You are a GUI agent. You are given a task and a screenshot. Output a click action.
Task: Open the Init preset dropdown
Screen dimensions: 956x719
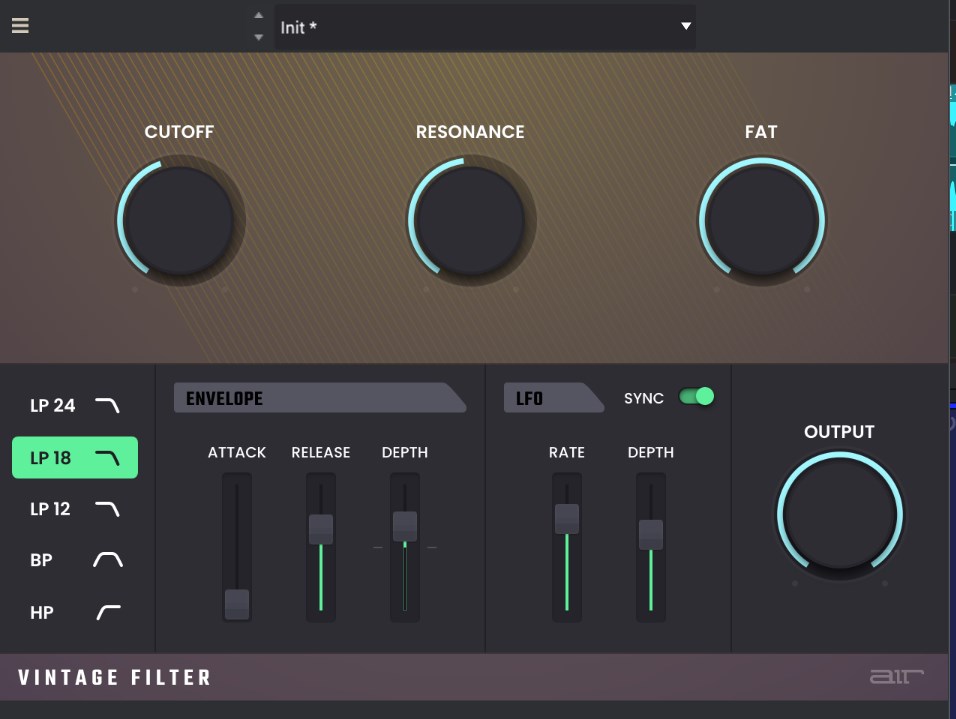pos(686,27)
